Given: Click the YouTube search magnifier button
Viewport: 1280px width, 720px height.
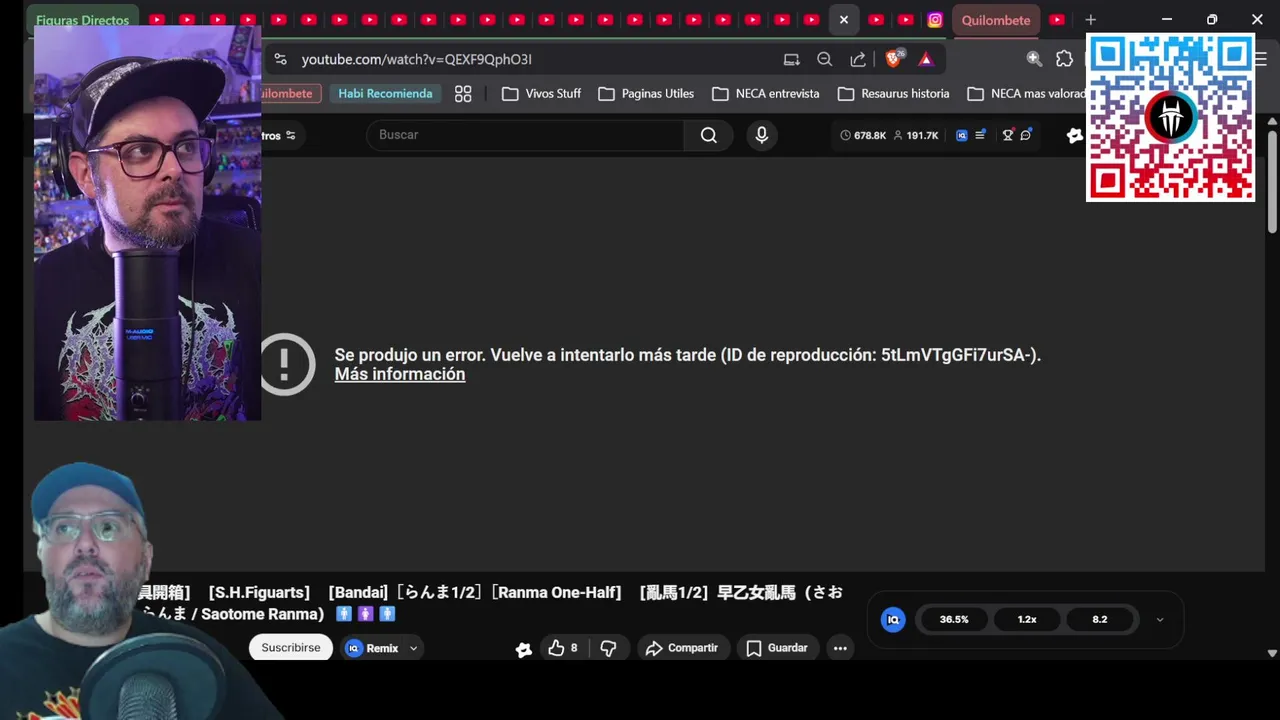Looking at the screenshot, I should (x=708, y=135).
